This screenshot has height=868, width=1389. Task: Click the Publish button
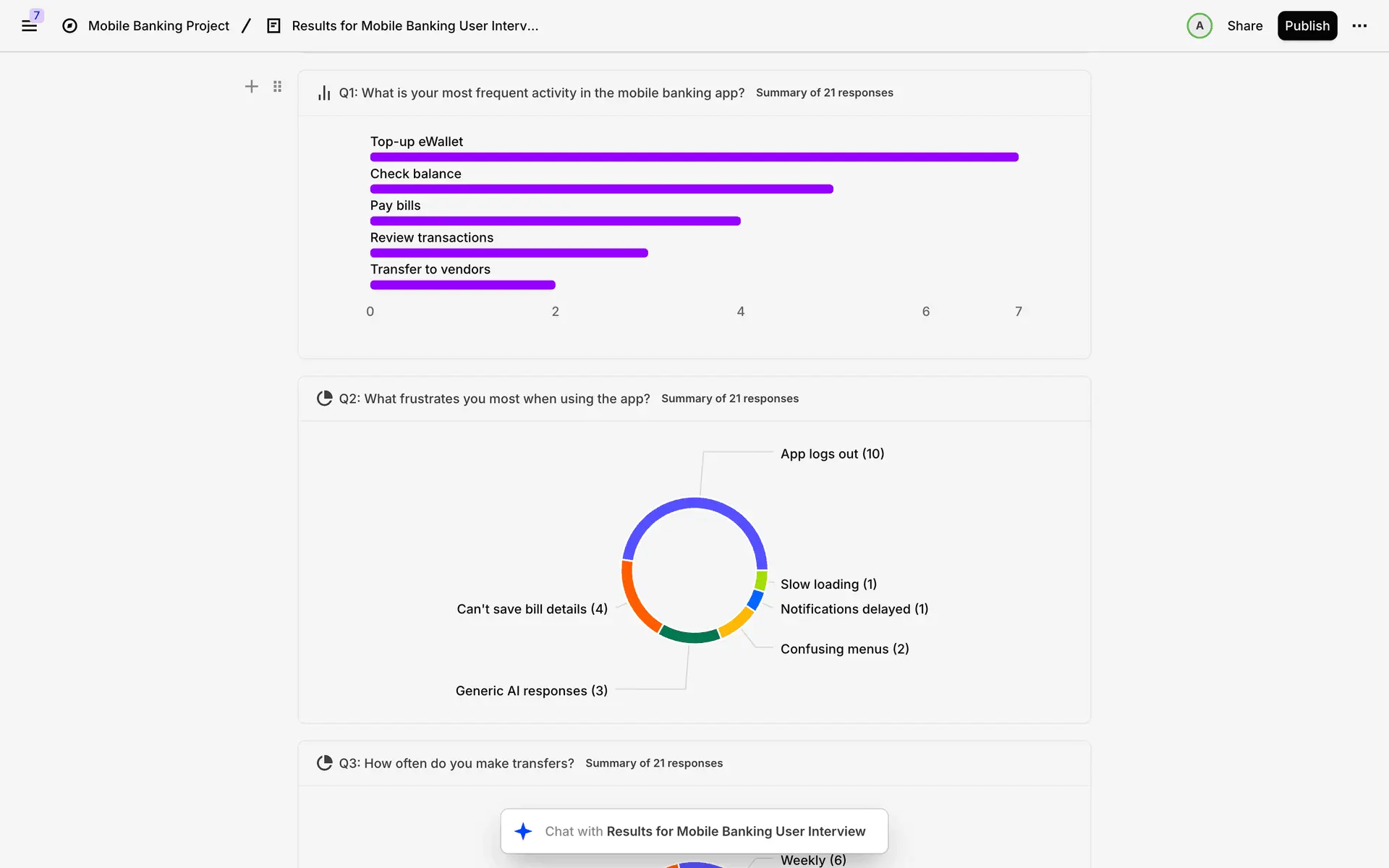click(x=1307, y=26)
